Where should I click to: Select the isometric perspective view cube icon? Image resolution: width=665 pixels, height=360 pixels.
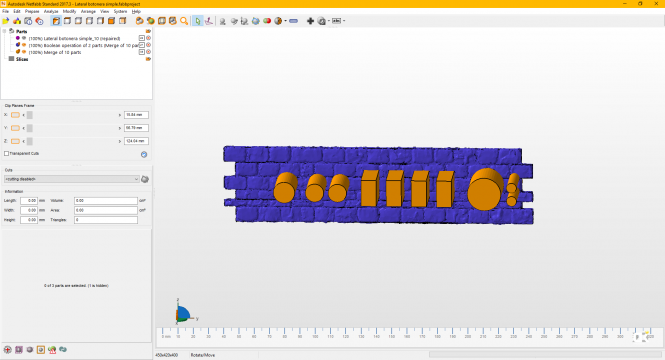[x=56, y=21]
